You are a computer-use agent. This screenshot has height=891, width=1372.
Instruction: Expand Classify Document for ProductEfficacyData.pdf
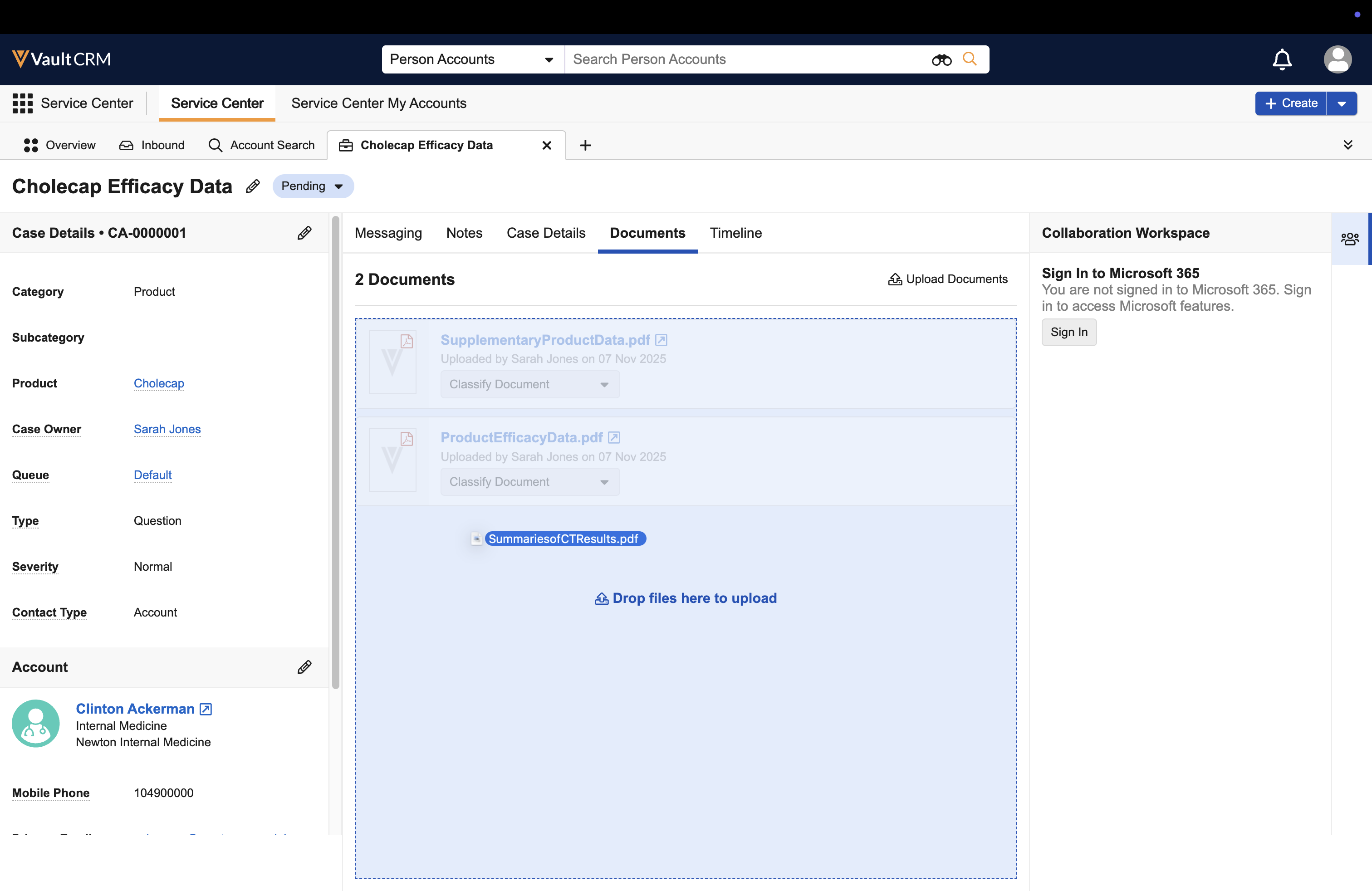(x=530, y=482)
